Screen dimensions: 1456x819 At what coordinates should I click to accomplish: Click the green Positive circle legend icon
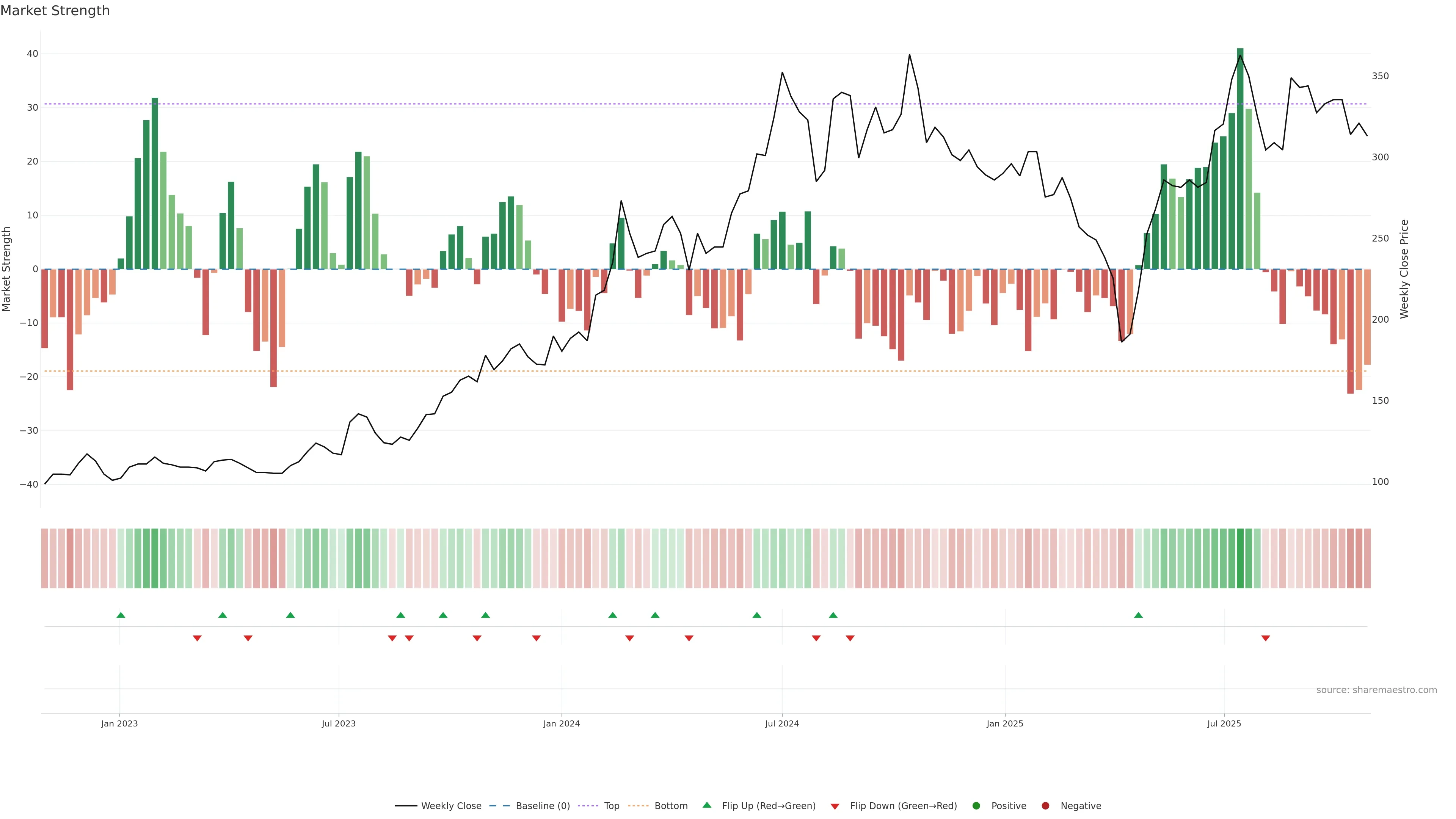[976, 806]
